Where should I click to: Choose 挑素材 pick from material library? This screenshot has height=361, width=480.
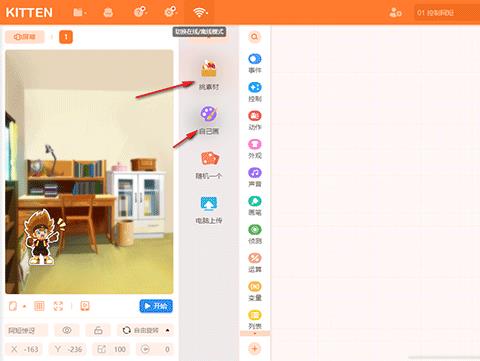(x=209, y=75)
